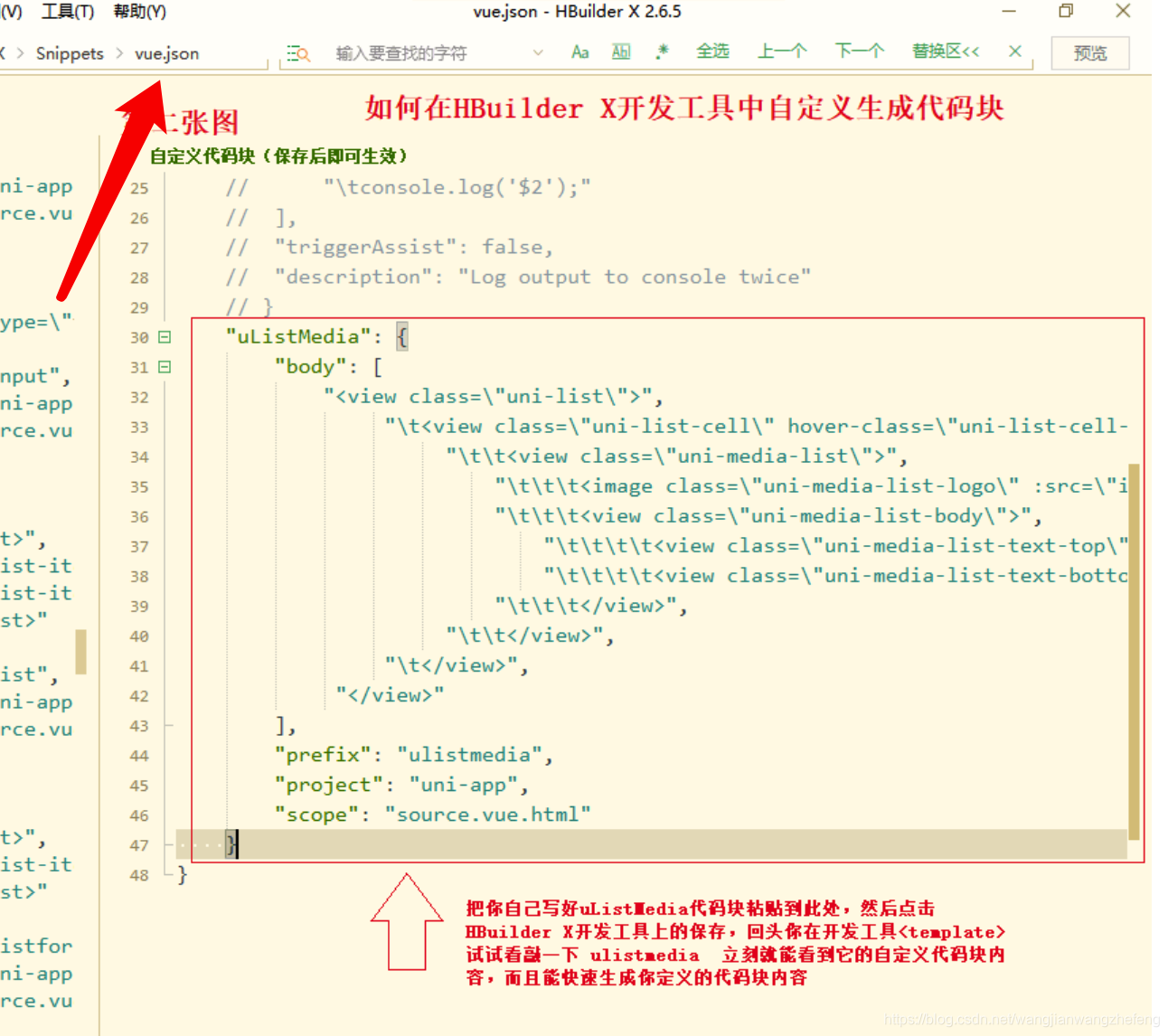Minimize the HBuilder X window
The image size is (1168, 1036).
[x=1009, y=11]
